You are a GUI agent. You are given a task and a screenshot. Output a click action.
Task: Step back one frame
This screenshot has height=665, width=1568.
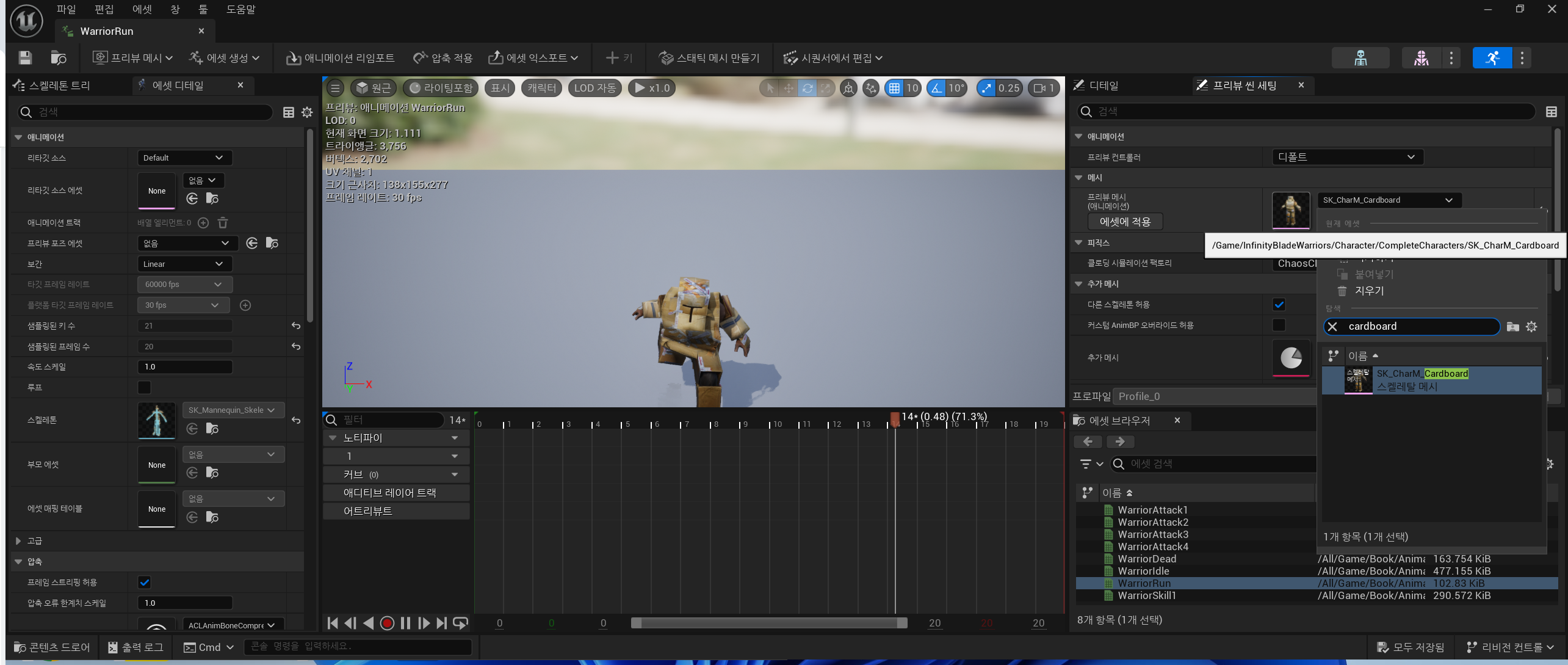tap(350, 623)
